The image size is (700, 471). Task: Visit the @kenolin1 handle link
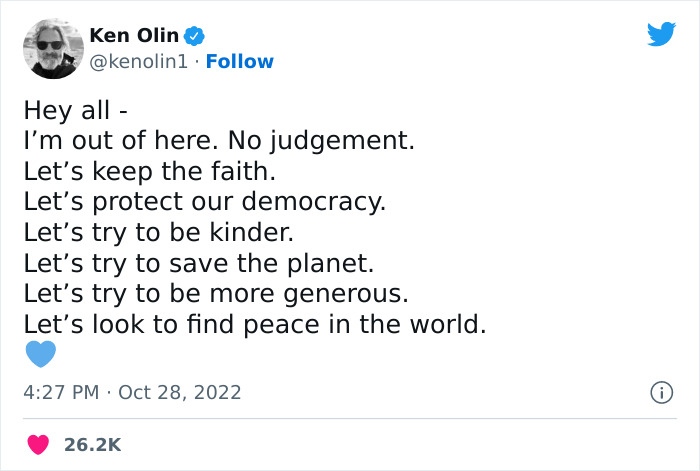(x=139, y=61)
